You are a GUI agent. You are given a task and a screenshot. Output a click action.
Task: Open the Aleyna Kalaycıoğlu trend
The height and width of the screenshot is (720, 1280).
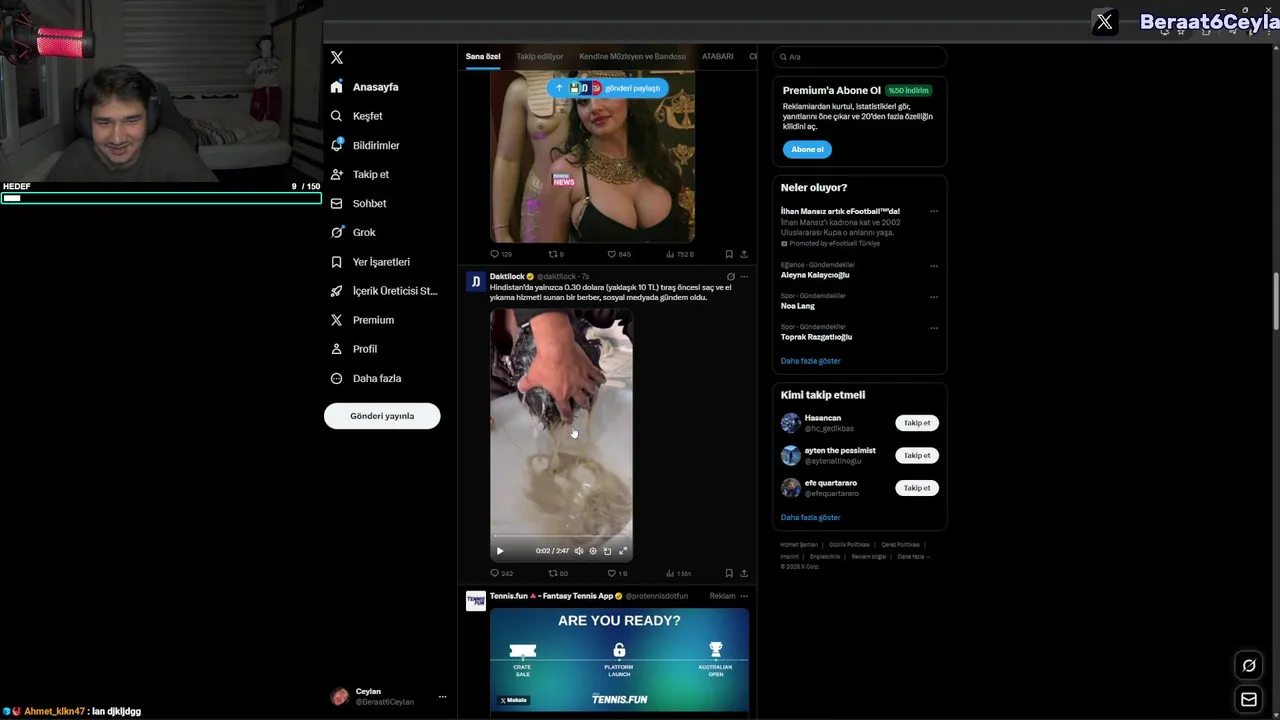pyautogui.click(x=815, y=275)
